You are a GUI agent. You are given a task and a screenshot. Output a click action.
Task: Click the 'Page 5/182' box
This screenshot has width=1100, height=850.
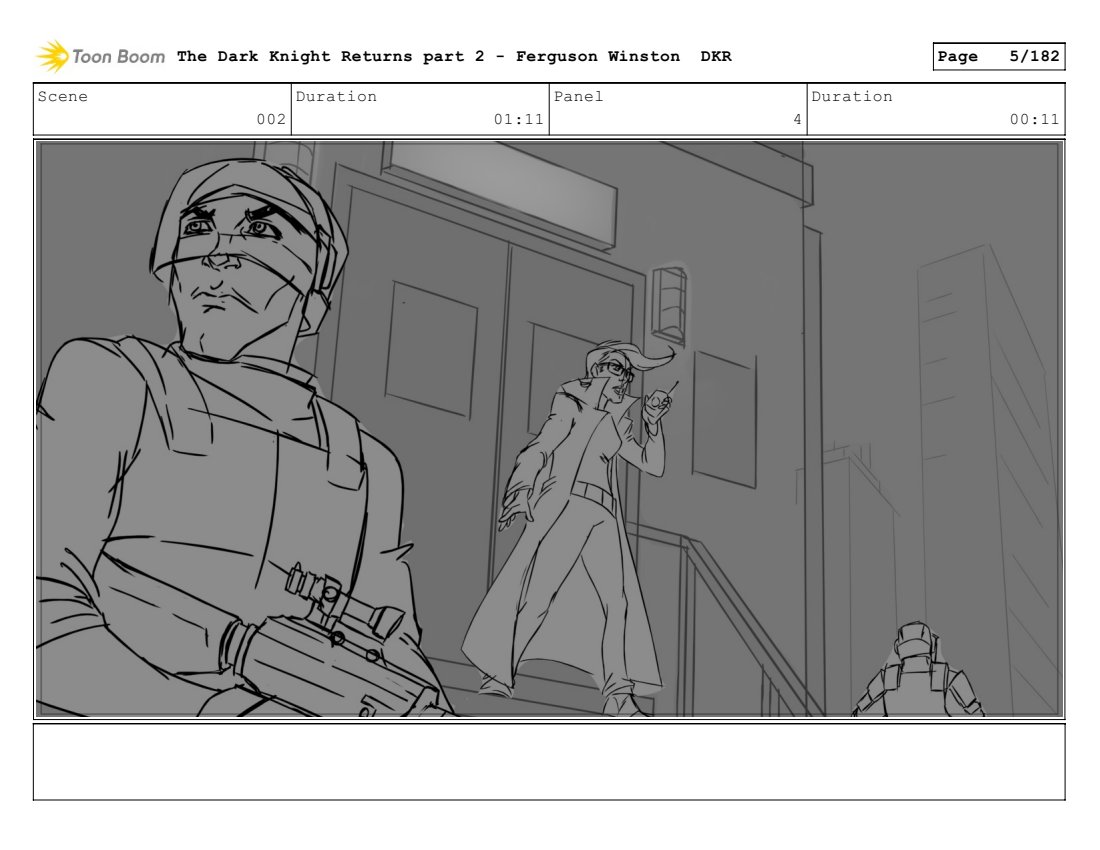click(999, 56)
